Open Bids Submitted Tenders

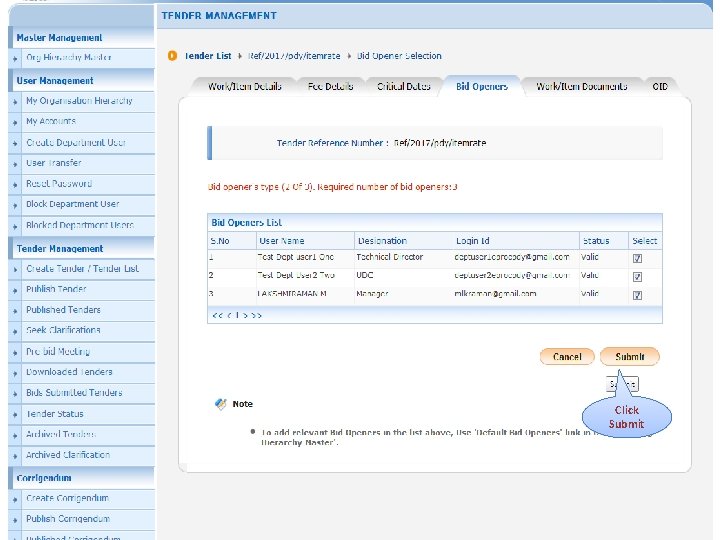[74, 393]
